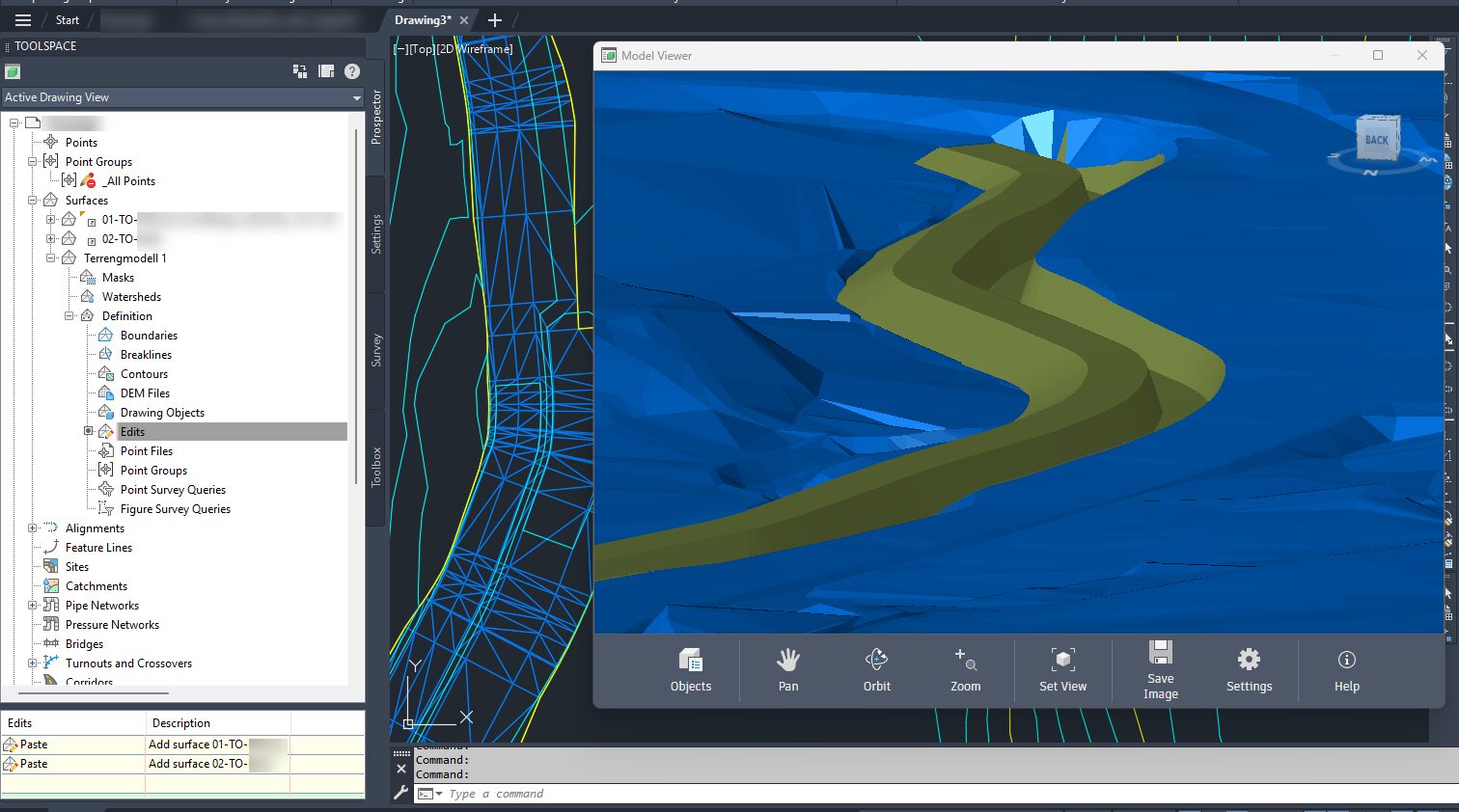
Task: Expand the Alignments tree node
Action: point(33,528)
